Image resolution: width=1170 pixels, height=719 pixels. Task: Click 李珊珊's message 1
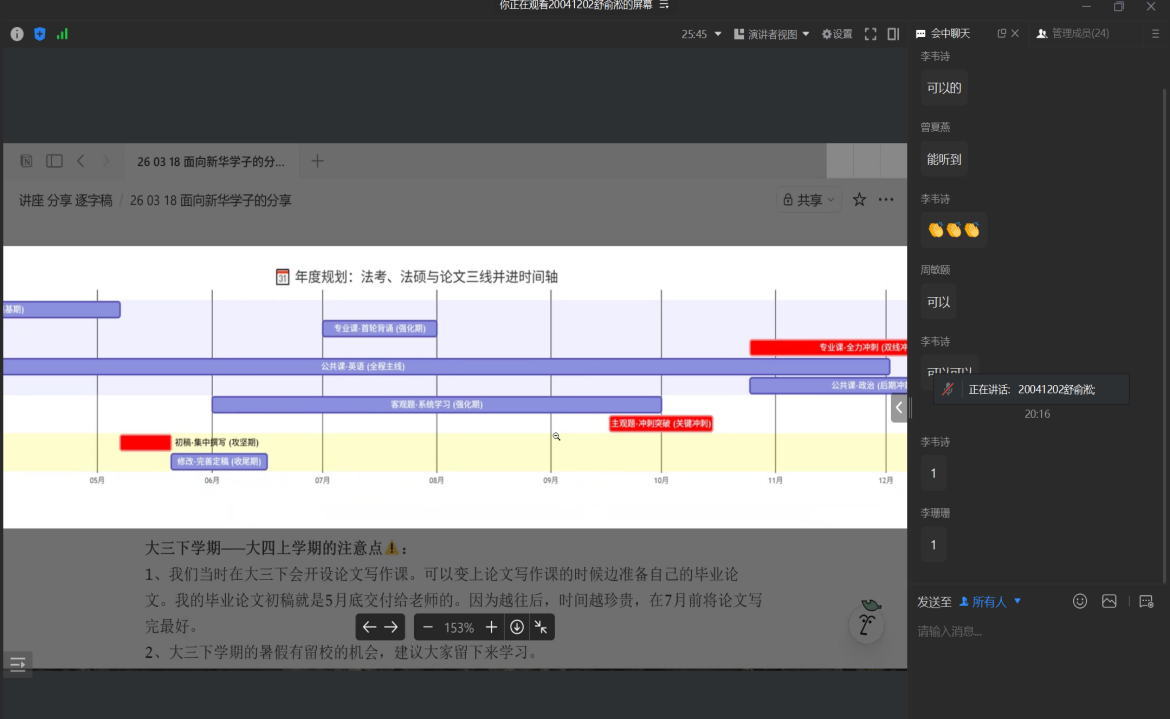[x=933, y=545]
